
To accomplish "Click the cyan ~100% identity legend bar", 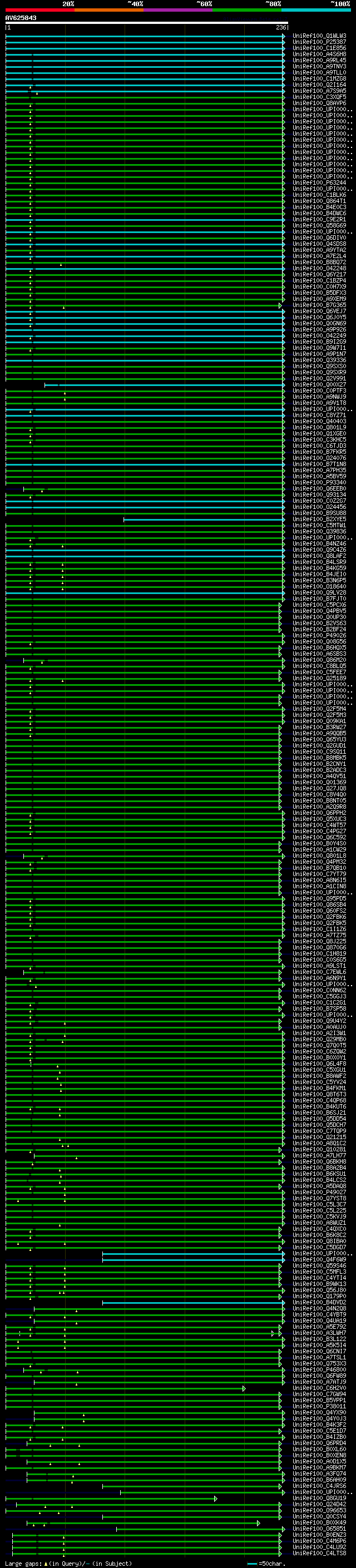I will pyautogui.click(x=316, y=10).
